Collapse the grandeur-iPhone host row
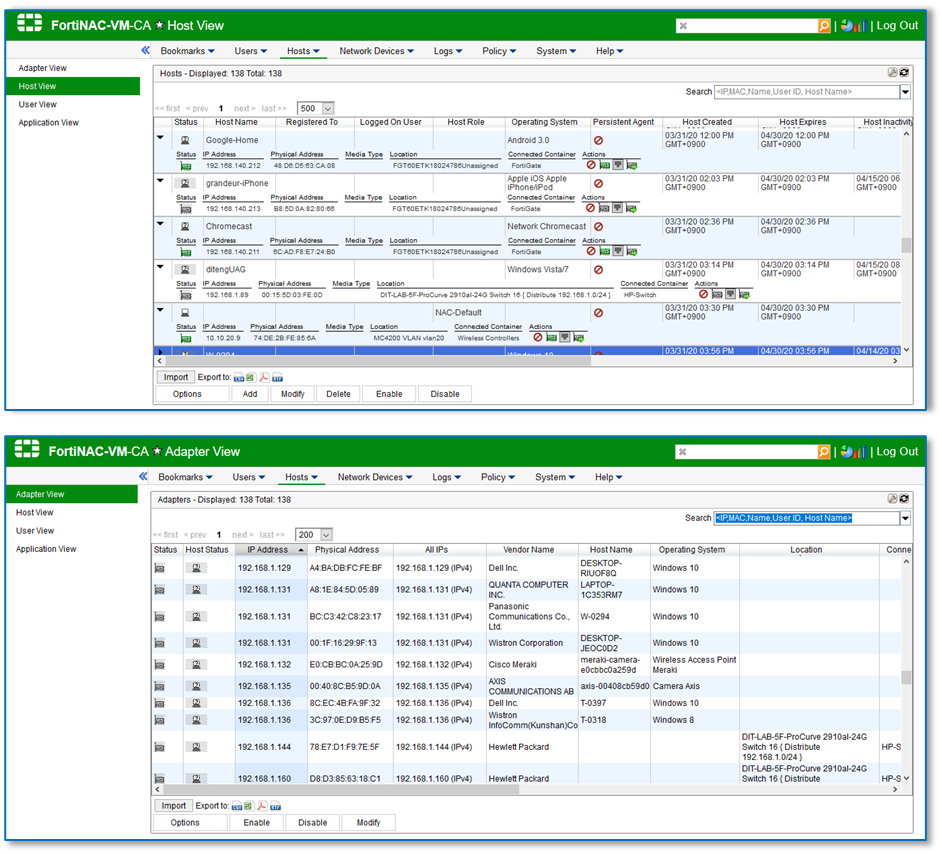Image resolution: width=942 pixels, height=854 pixels. pyautogui.click(x=160, y=181)
